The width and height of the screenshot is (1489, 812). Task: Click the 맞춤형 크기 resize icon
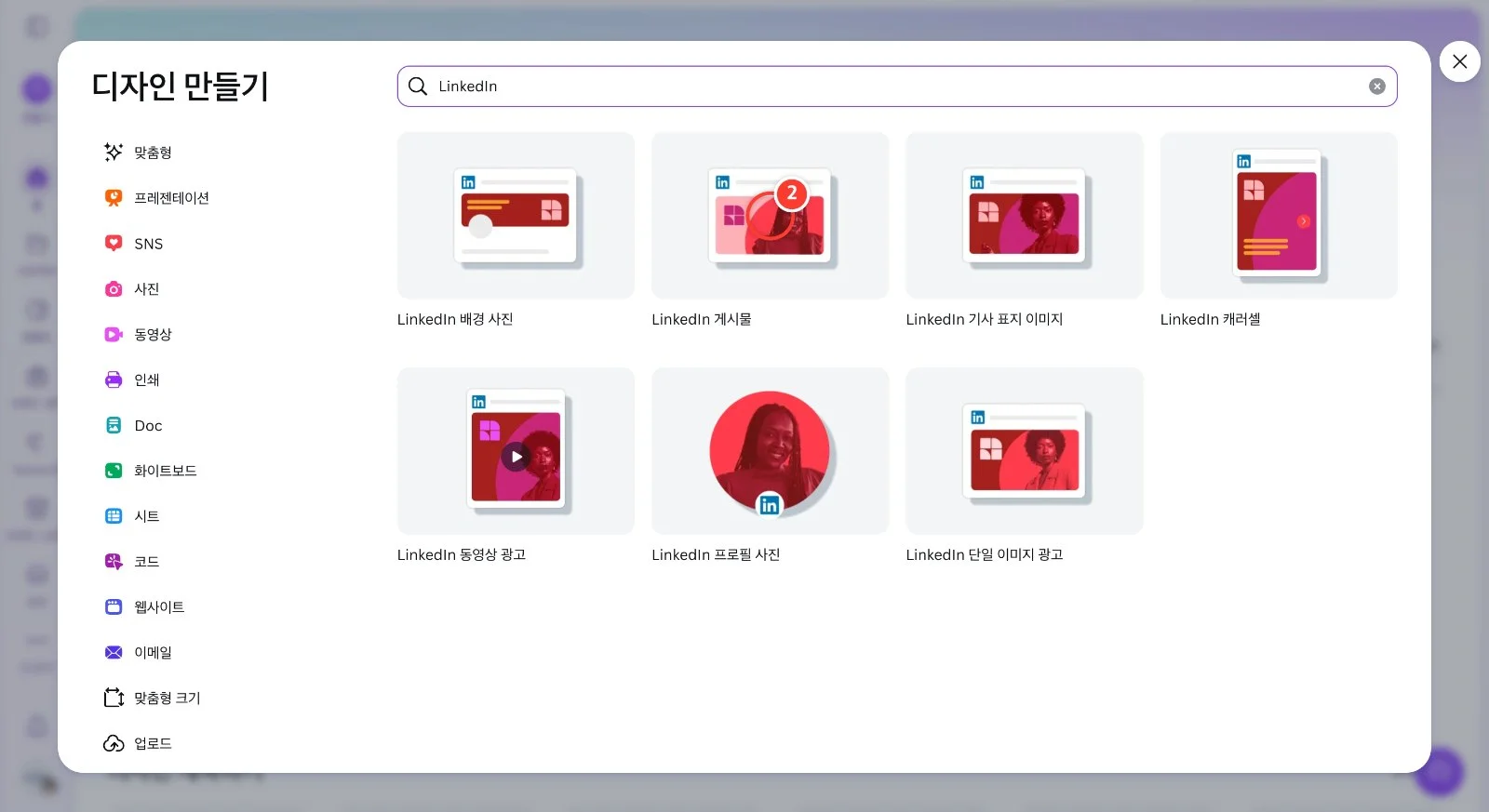(114, 698)
